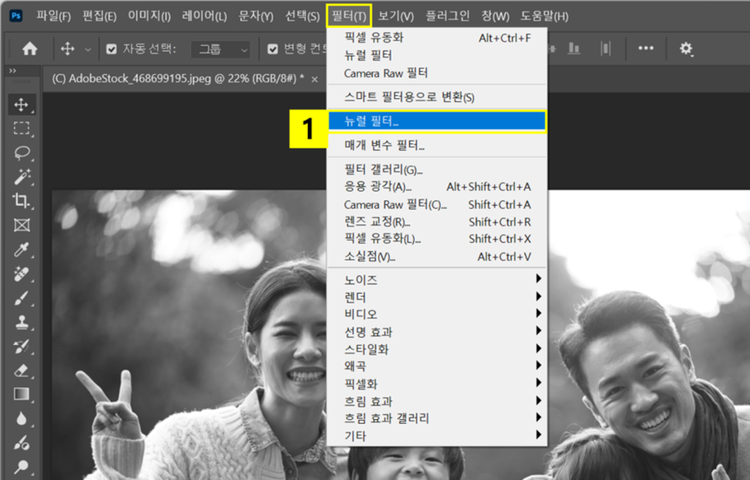
Task: Open the 도움말(H) menu
Action: (544, 16)
